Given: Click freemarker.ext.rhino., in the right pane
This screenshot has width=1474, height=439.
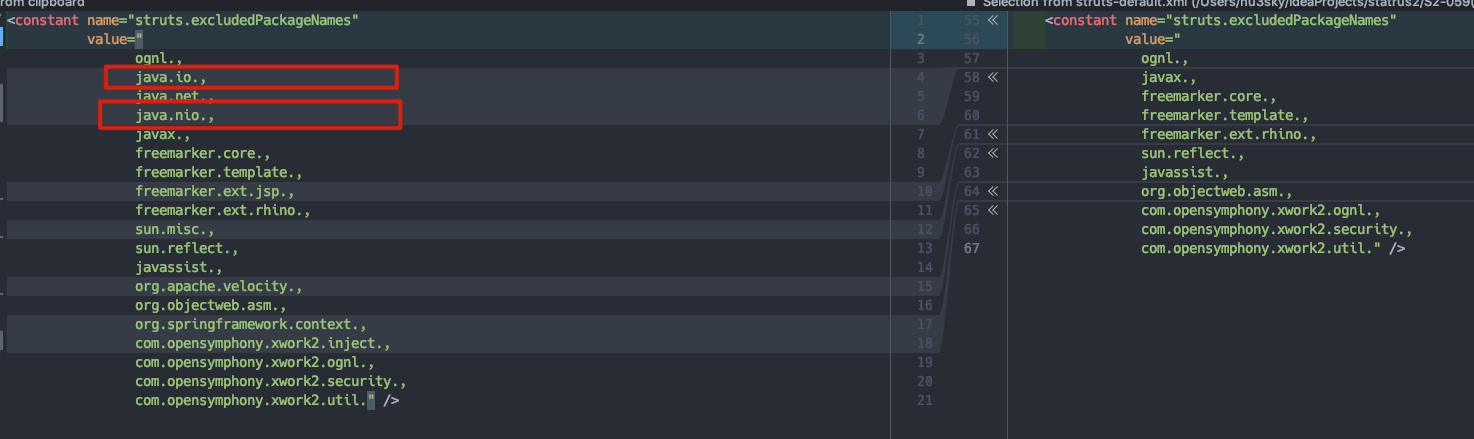Looking at the screenshot, I should [x=1229, y=134].
